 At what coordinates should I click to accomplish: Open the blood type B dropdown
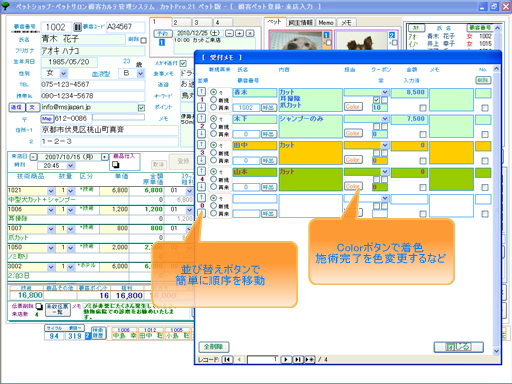click(x=141, y=73)
